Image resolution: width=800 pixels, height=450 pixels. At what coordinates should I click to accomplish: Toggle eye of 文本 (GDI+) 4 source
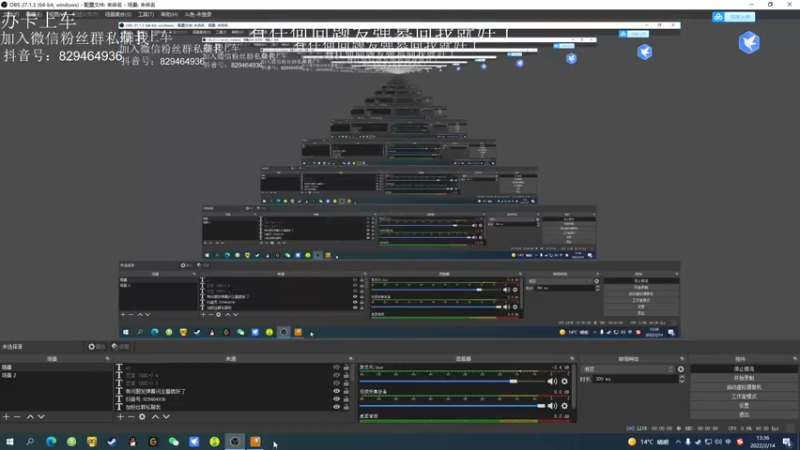336,375
